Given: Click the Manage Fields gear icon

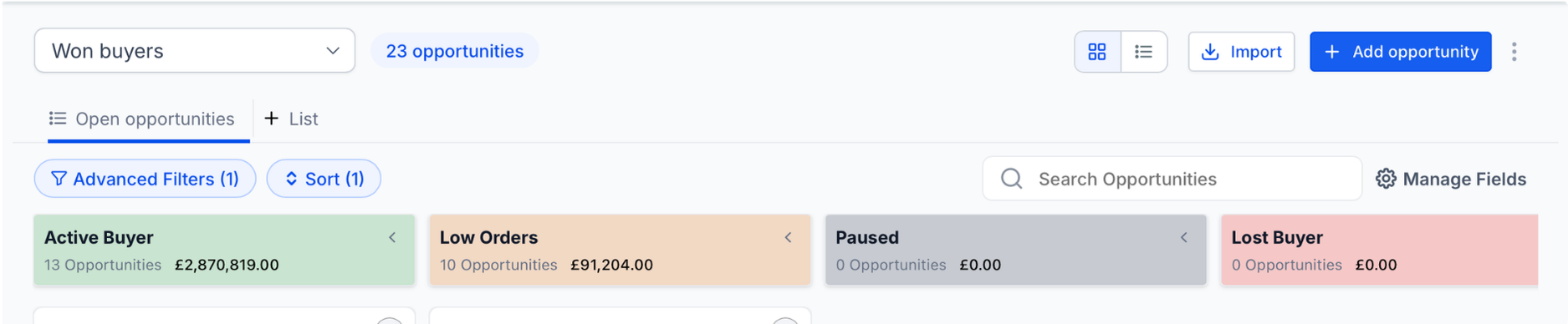Looking at the screenshot, I should point(1386,179).
